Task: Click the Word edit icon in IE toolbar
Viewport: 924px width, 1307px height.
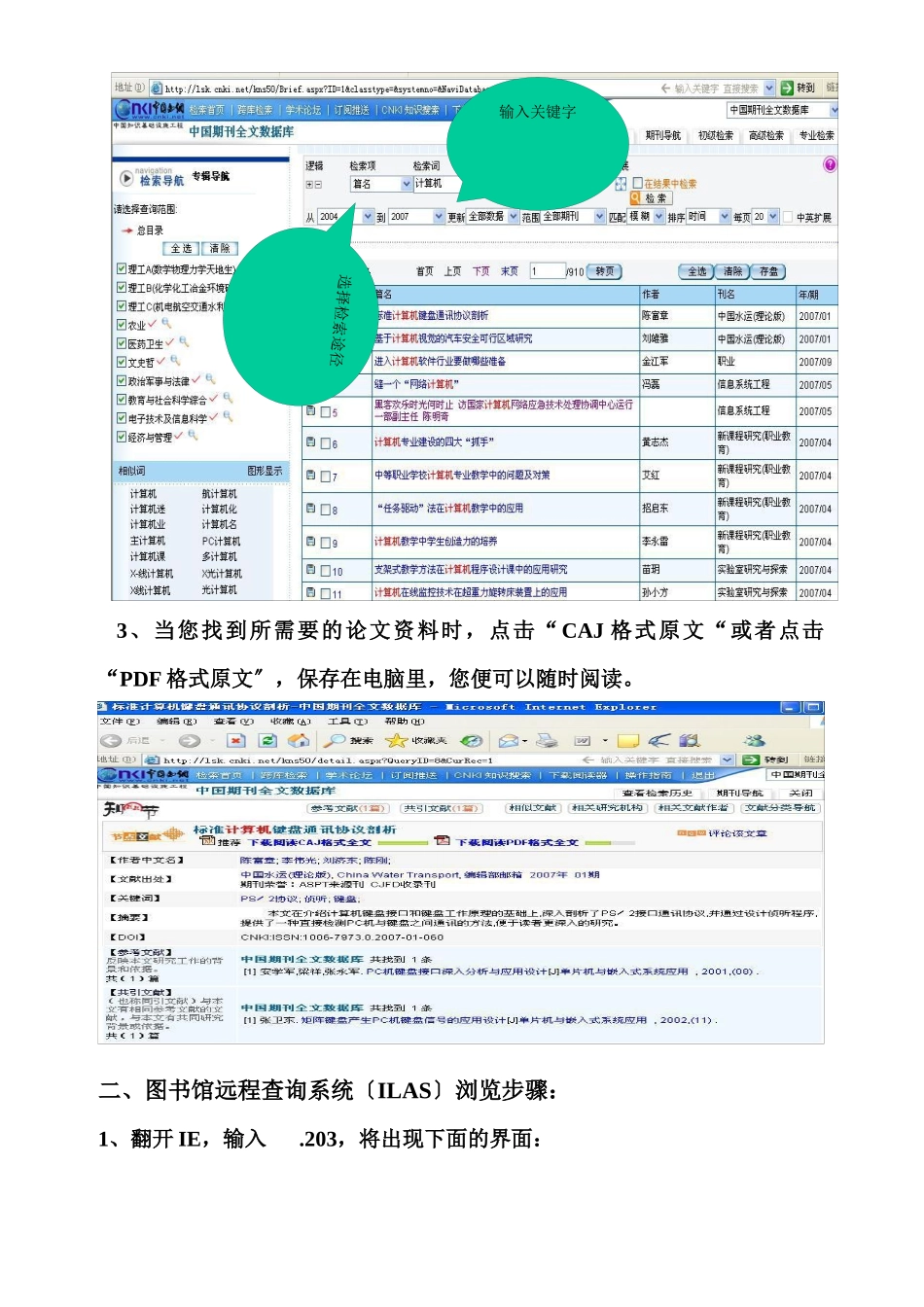Action: coord(583,741)
